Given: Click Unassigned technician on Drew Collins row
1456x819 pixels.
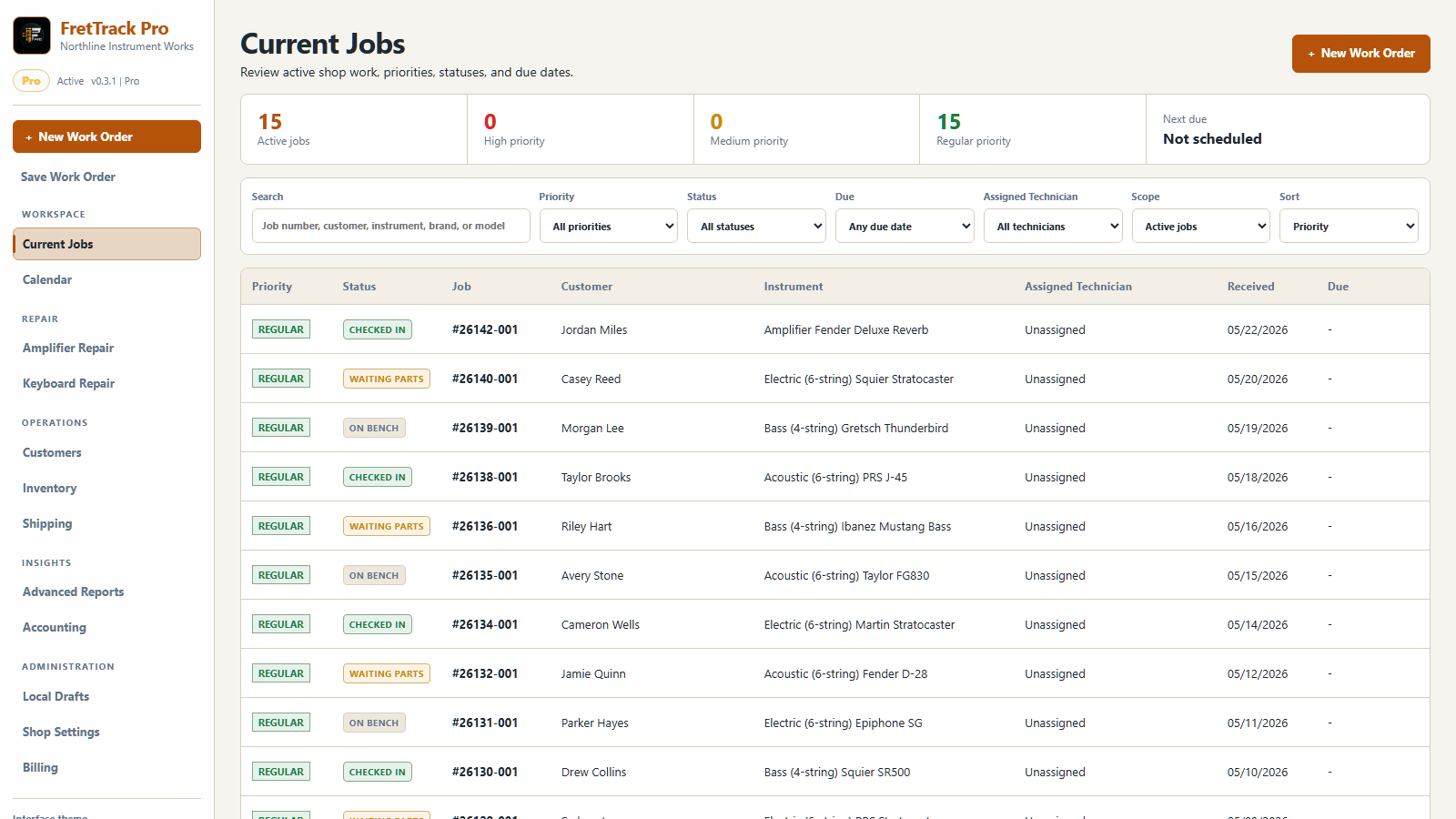Looking at the screenshot, I should pos(1055,772).
